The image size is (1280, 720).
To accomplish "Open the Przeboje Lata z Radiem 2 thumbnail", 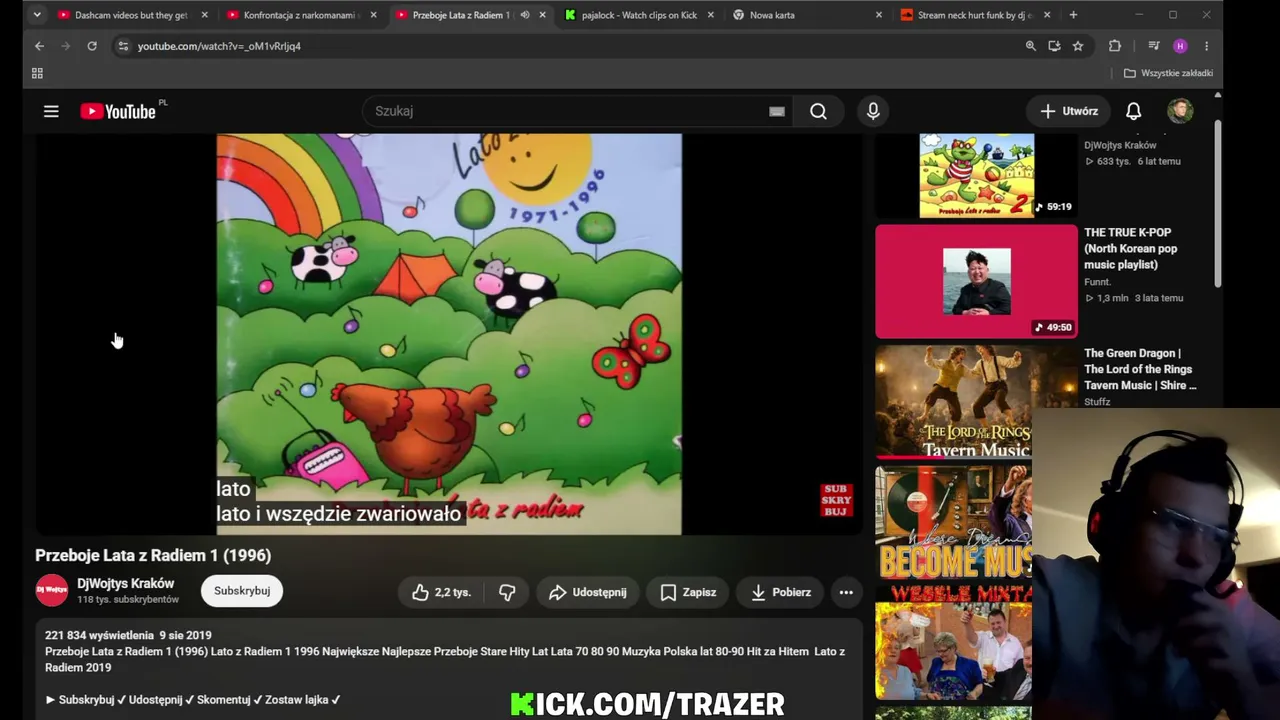I will 977,175.
